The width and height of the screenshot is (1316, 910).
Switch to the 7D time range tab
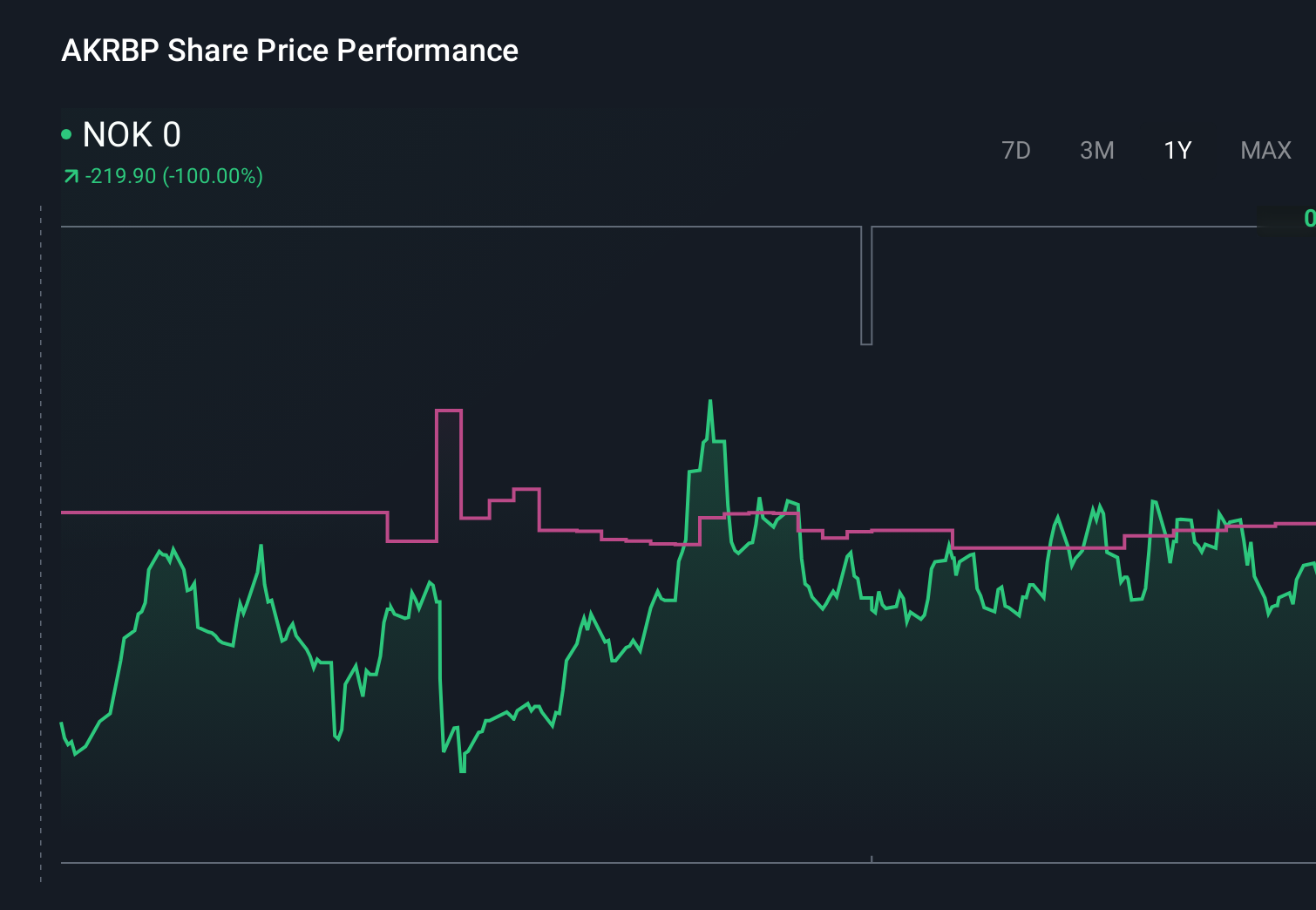1016,150
